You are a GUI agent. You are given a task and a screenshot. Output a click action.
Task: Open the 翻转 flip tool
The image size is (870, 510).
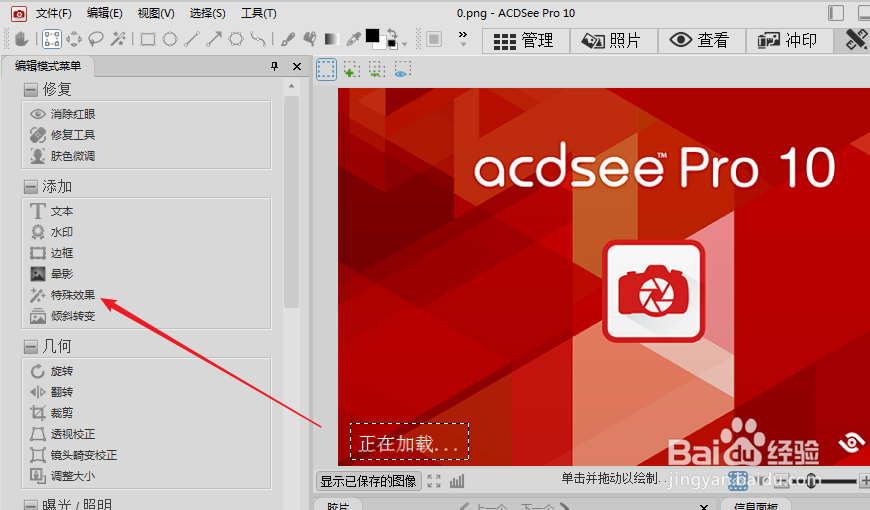(x=52, y=392)
